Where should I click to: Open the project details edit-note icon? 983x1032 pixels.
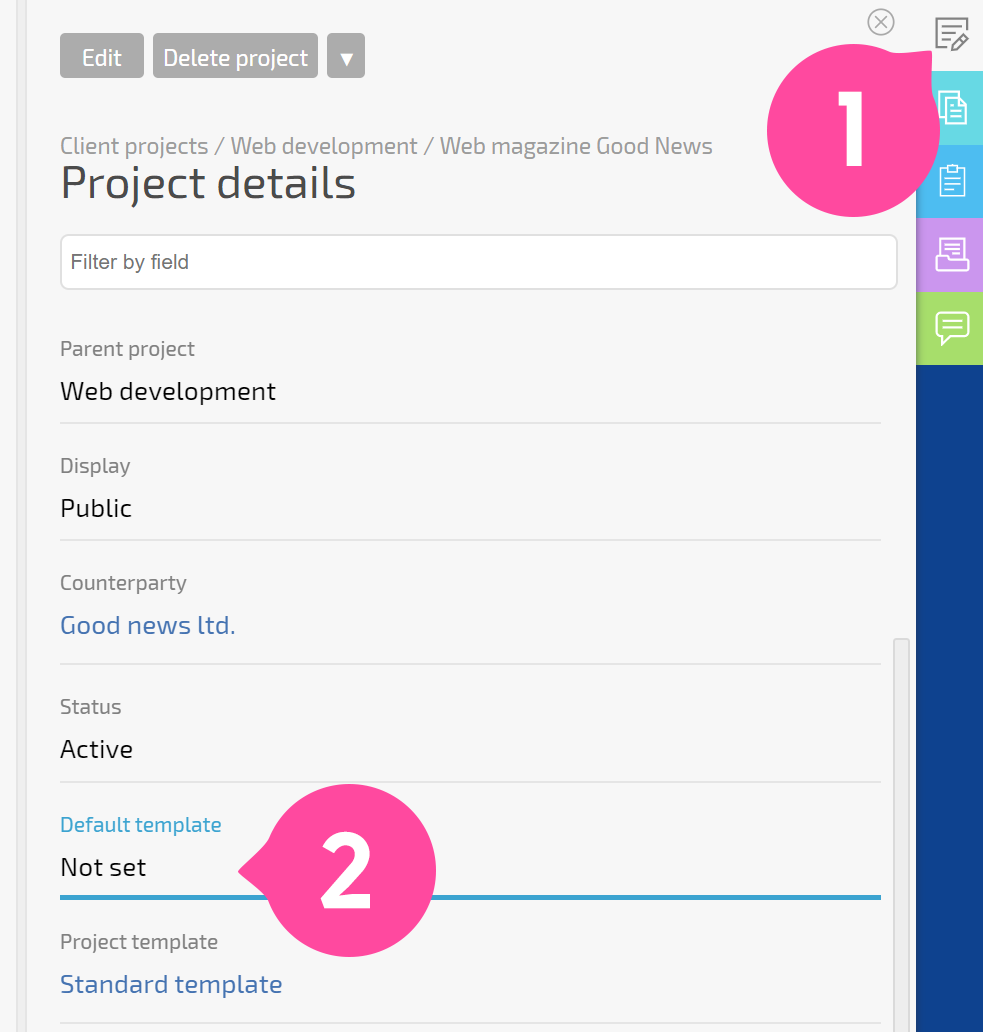[x=951, y=34]
